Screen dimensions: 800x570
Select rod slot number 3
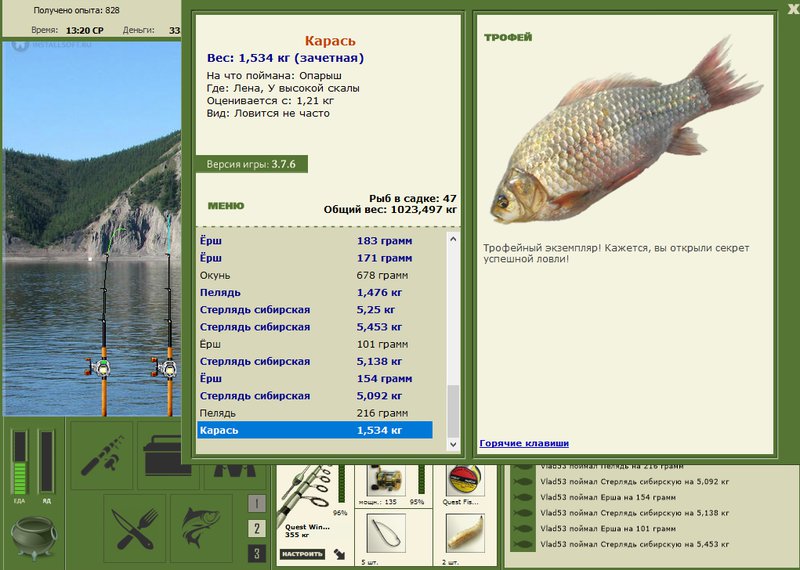click(257, 553)
